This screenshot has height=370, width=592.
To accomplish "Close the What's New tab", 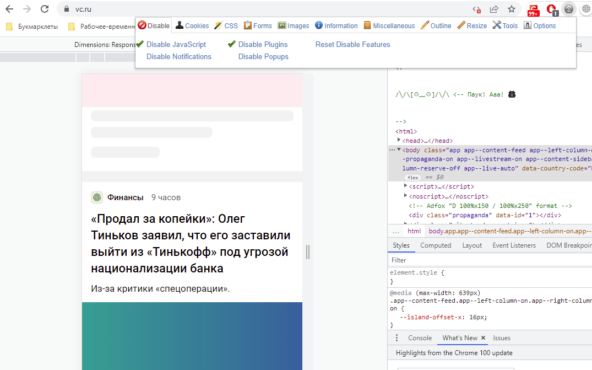I will point(483,338).
